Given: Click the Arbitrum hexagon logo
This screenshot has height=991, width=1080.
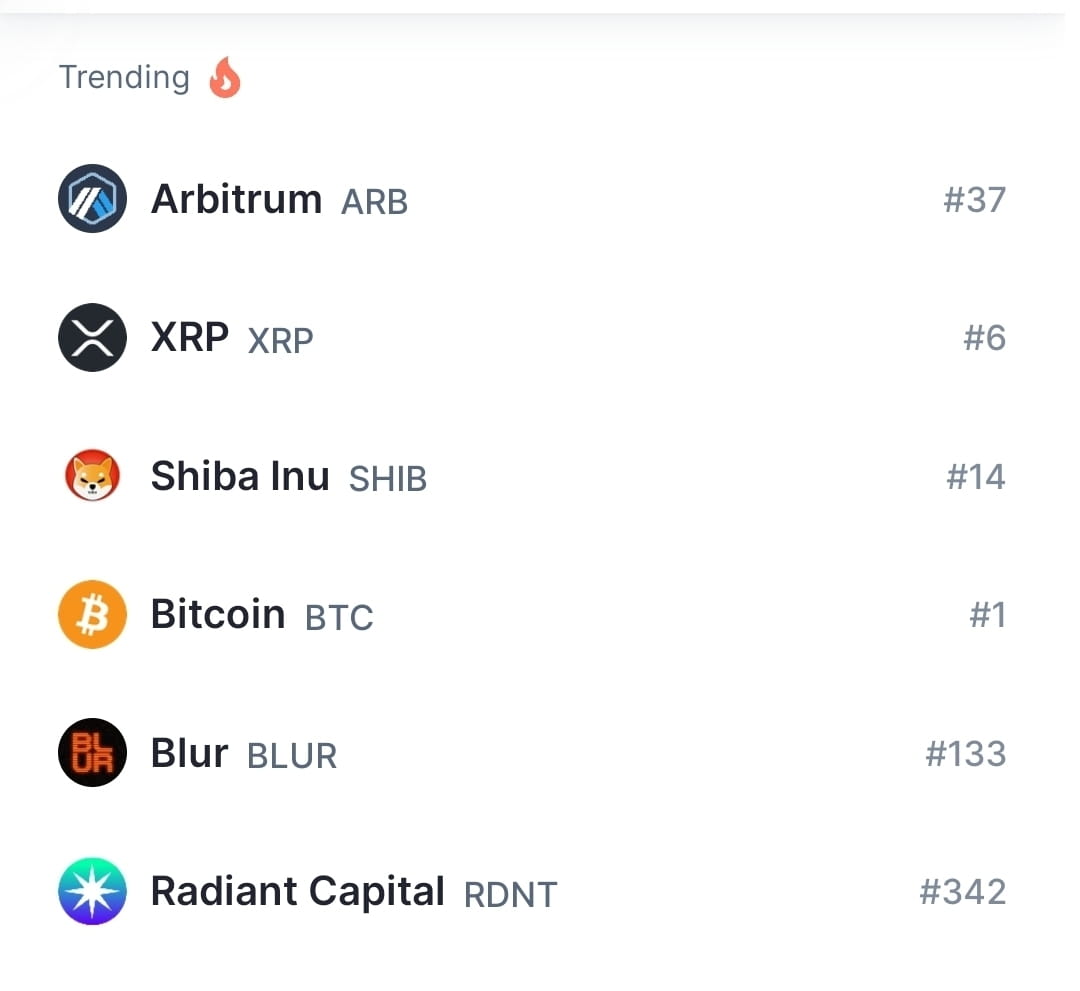Looking at the screenshot, I should click(x=92, y=199).
